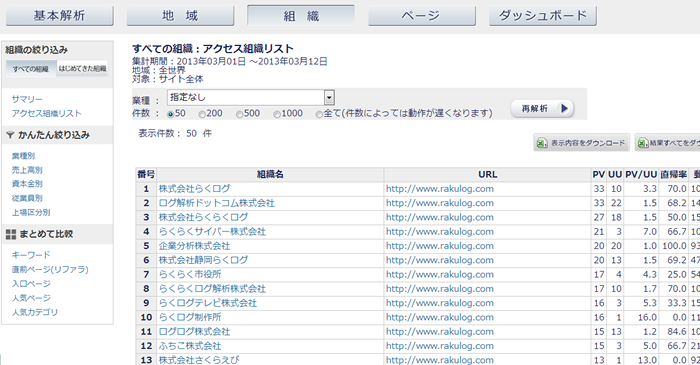
Task: Open the 業種 dropdown arrow
Action: [x=329, y=97]
